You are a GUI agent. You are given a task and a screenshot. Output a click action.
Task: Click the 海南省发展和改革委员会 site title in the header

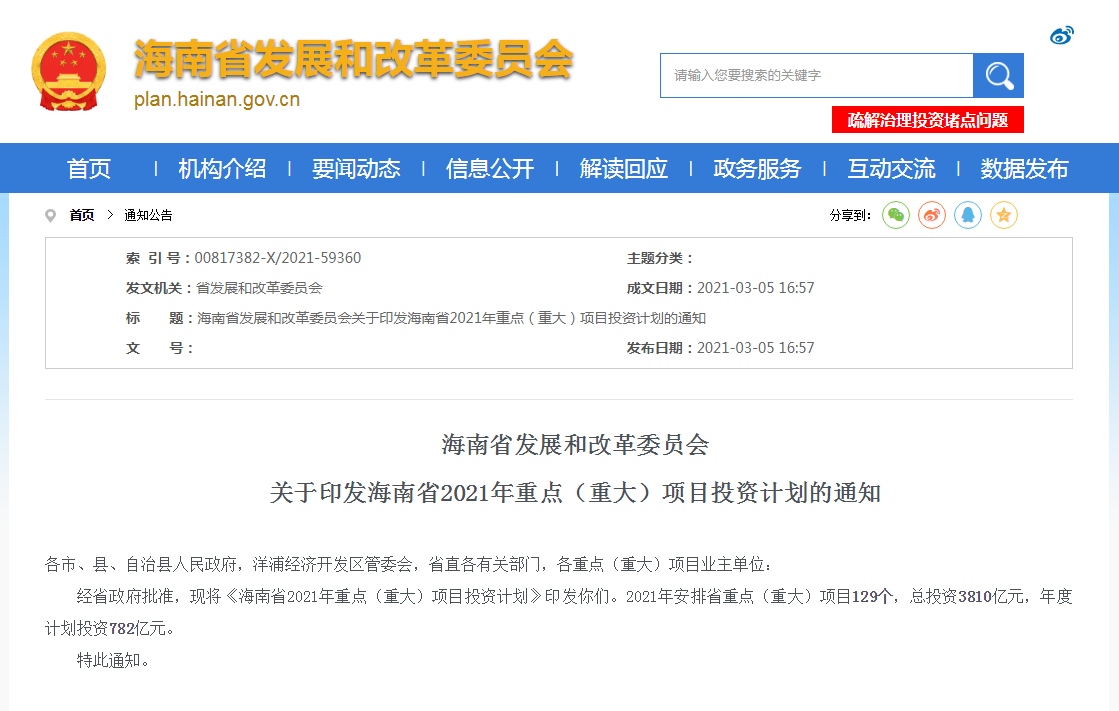pyautogui.click(x=353, y=61)
